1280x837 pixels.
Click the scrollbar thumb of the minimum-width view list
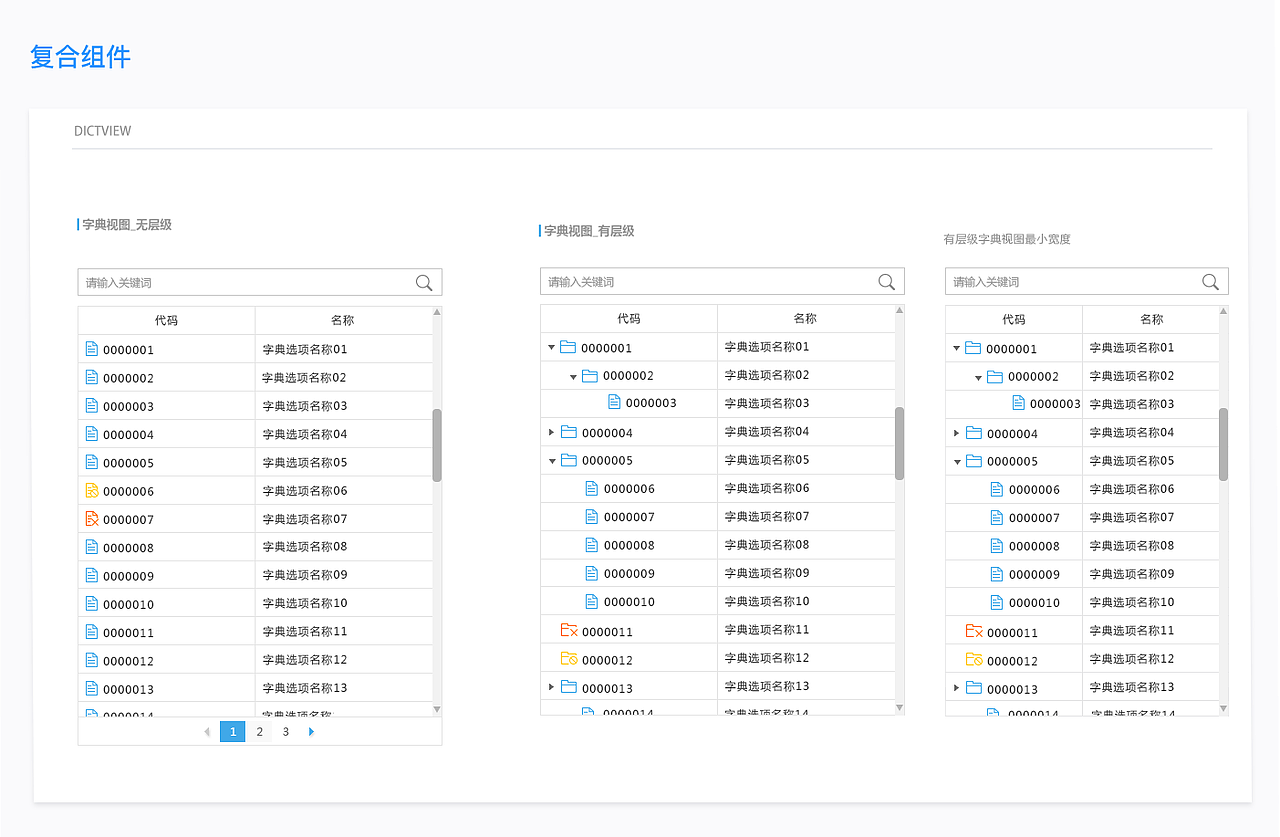(x=1223, y=444)
